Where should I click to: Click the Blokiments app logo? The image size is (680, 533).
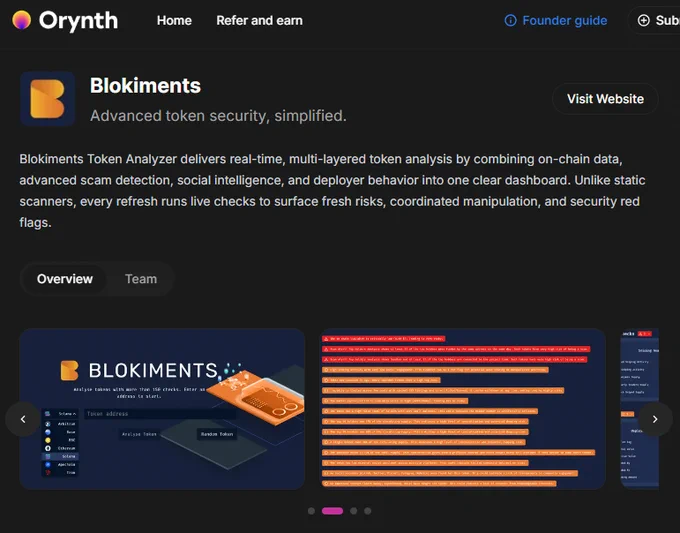(47, 99)
